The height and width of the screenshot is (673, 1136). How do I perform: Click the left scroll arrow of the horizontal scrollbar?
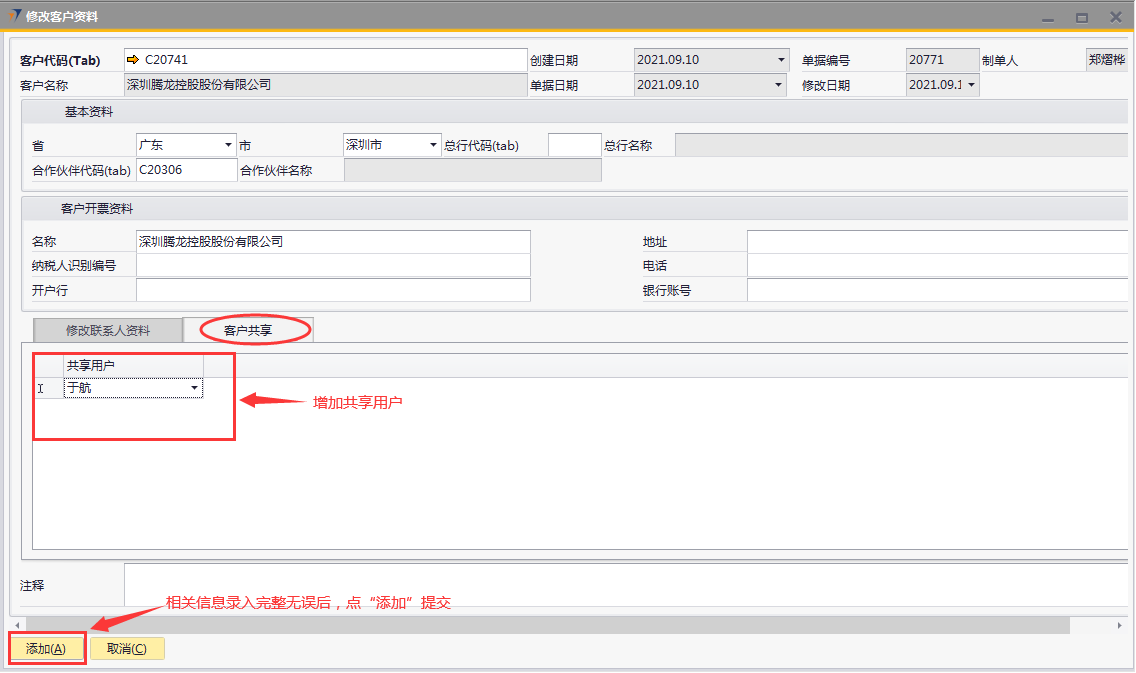point(16,625)
